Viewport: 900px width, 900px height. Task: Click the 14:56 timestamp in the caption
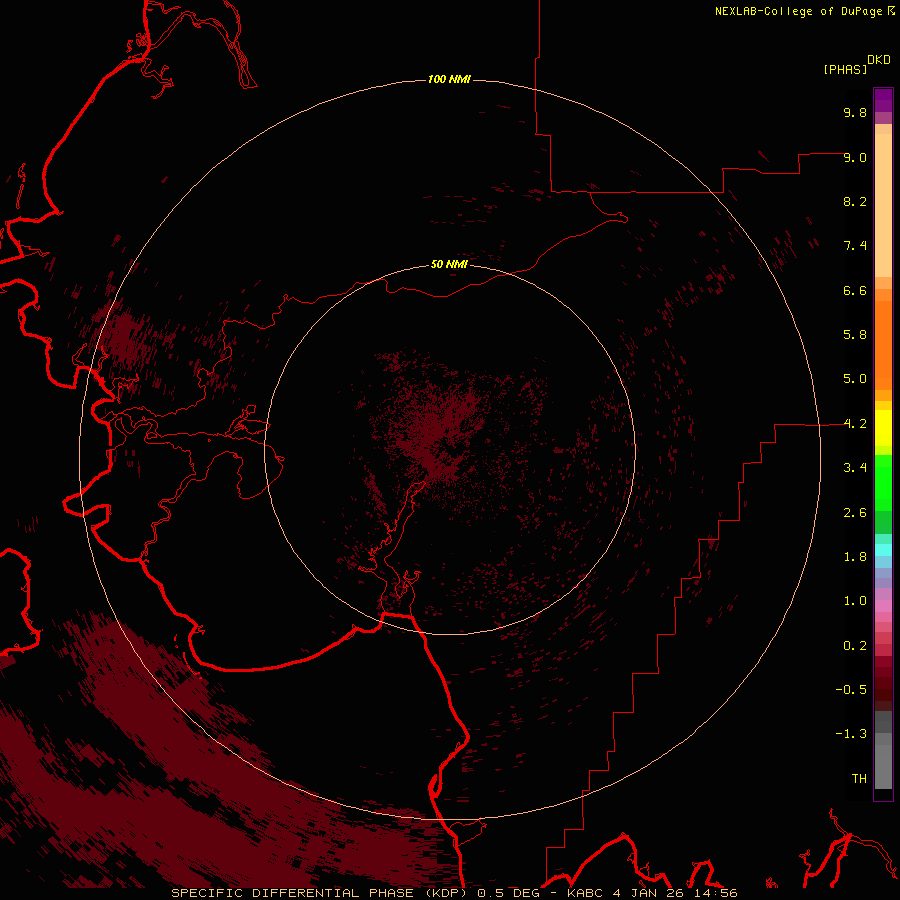(x=715, y=893)
